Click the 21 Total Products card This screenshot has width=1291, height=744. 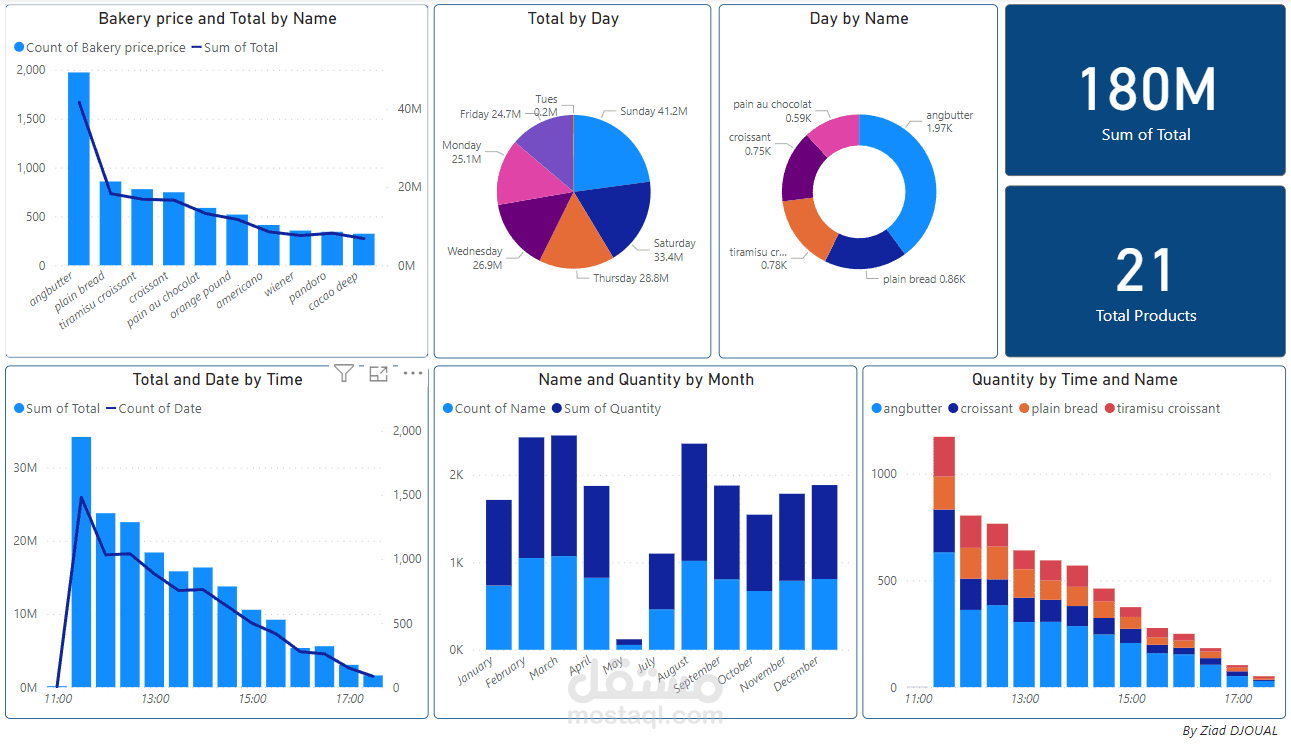pyautogui.click(x=1144, y=271)
